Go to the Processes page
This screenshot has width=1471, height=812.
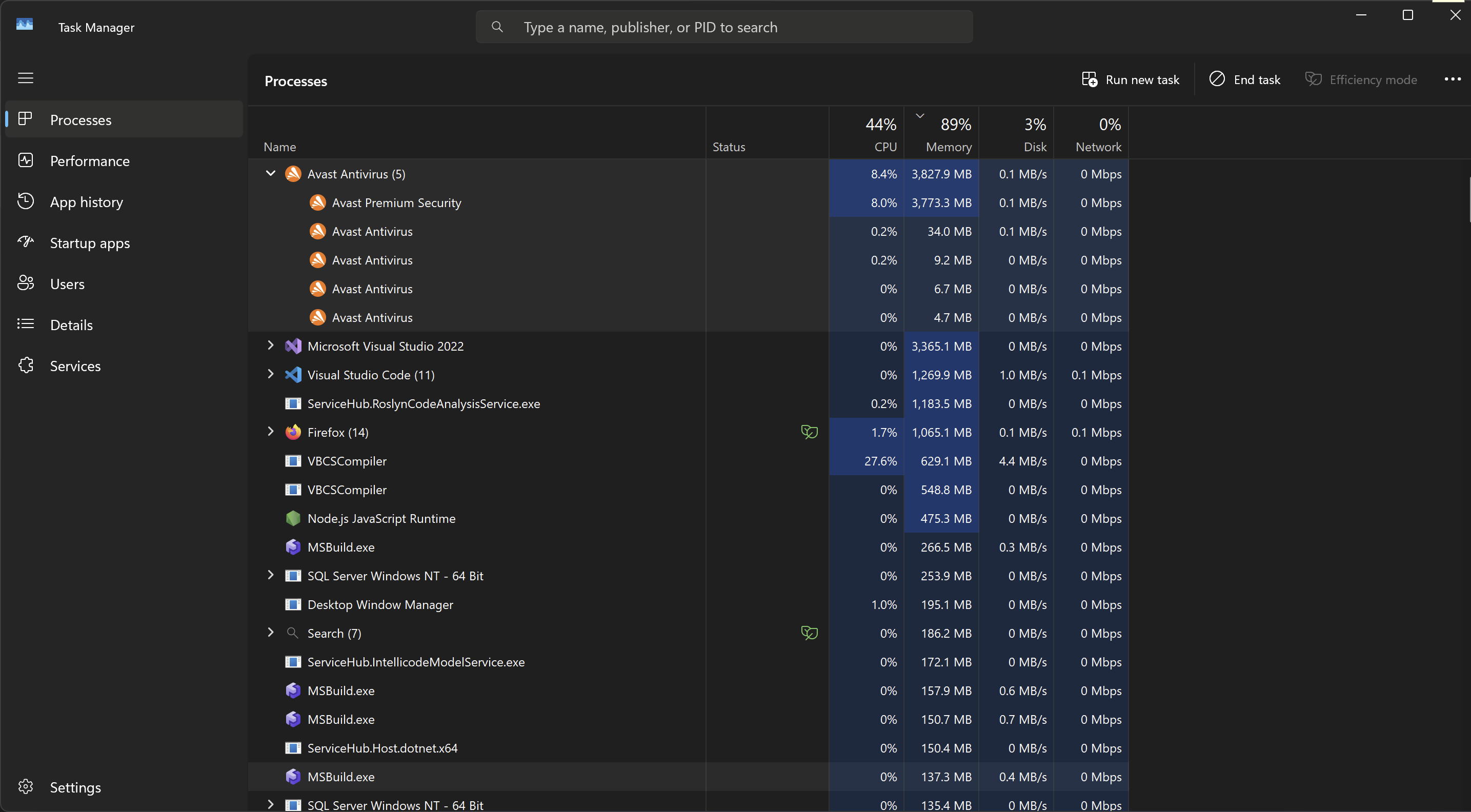[x=124, y=119]
